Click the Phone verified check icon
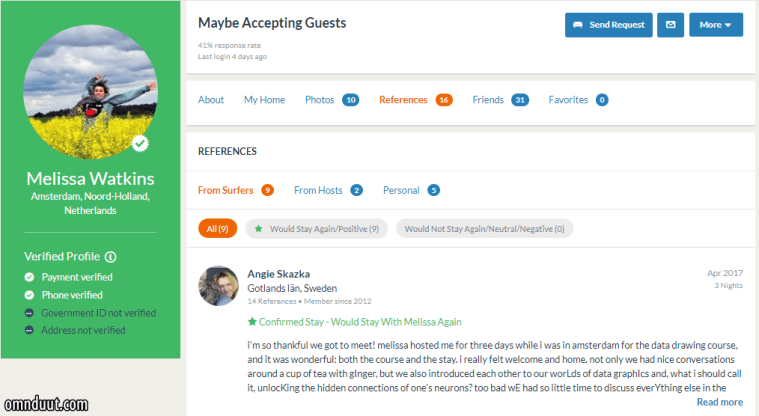This screenshot has width=759, height=416. coord(29,295)
